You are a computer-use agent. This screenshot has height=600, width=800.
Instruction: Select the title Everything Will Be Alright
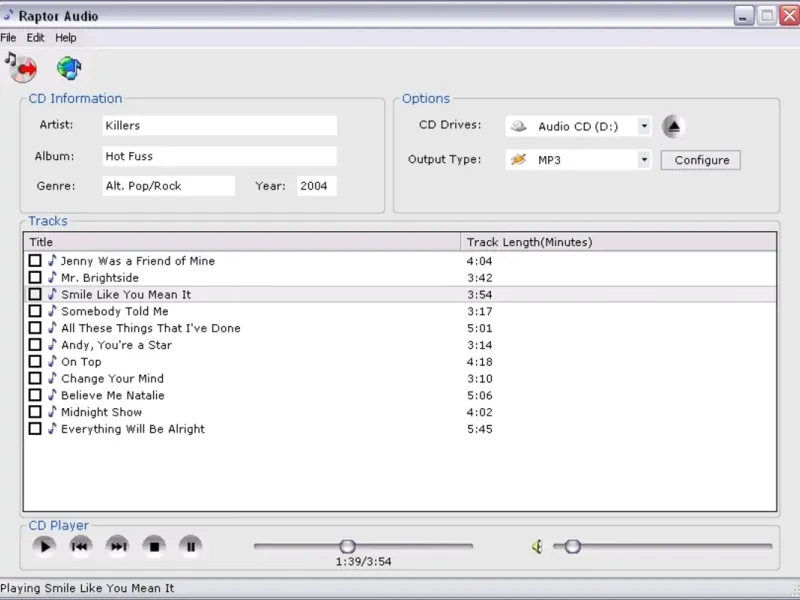(133, 429)
